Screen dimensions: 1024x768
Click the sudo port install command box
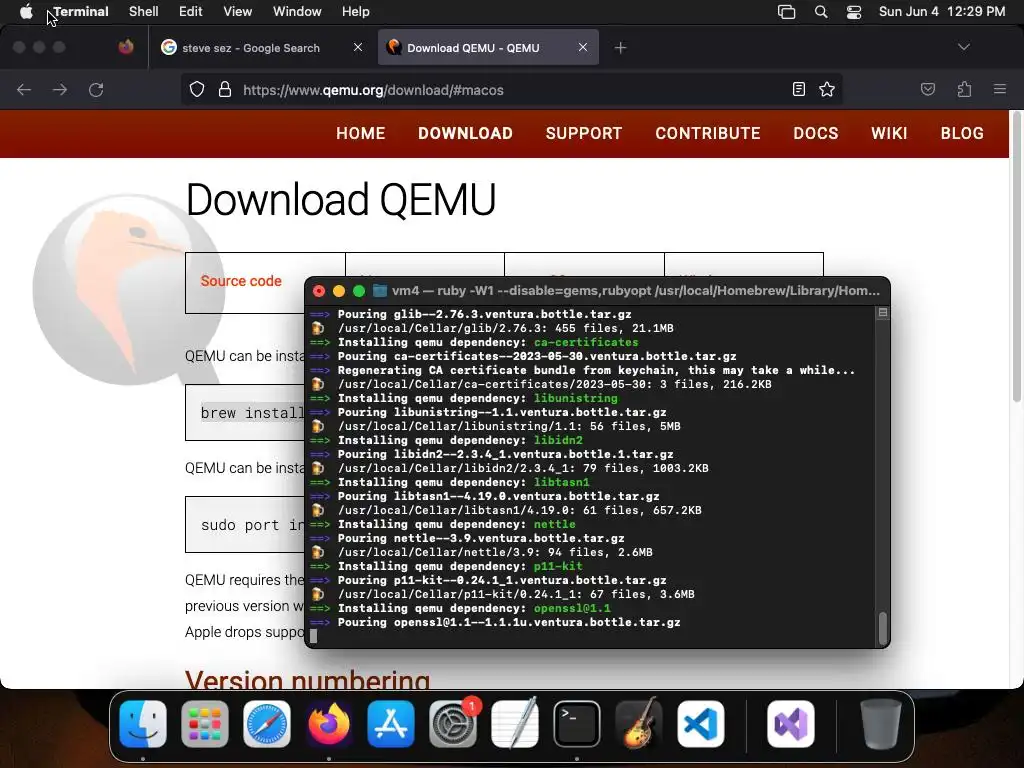[x=246, y=525]
